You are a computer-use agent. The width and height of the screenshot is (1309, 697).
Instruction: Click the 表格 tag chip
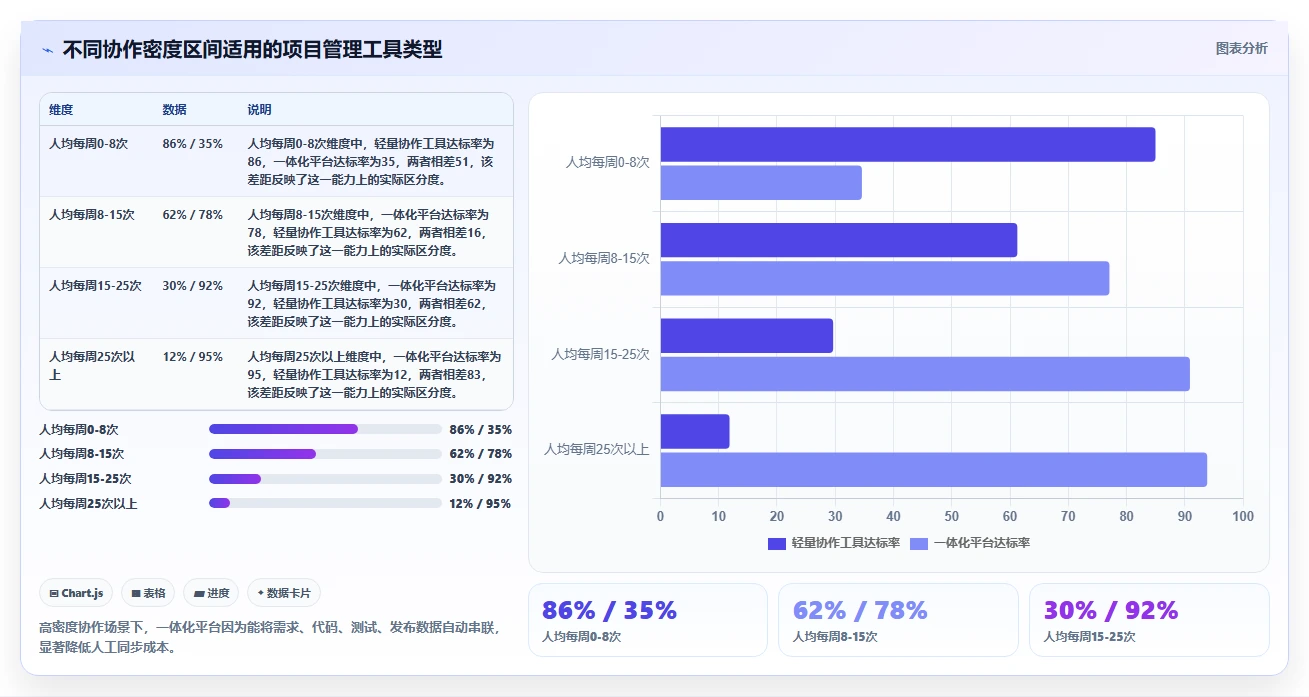(148, 593)
